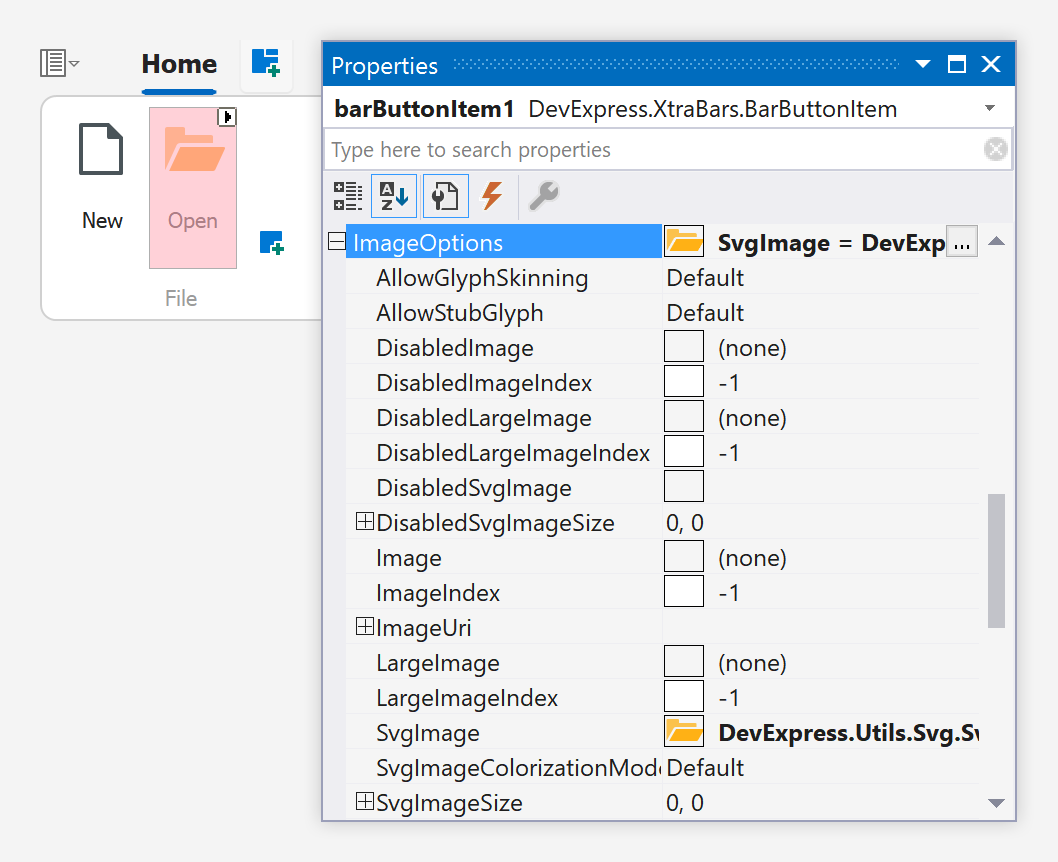Click the add-page icon next to Home tab
This screenshot has width=1058, height=862.
pos(266,64)
